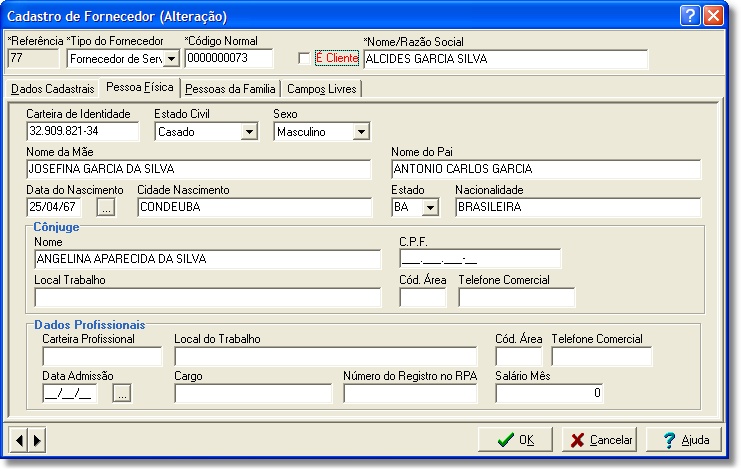Click the Cargo field

point(253,393)
